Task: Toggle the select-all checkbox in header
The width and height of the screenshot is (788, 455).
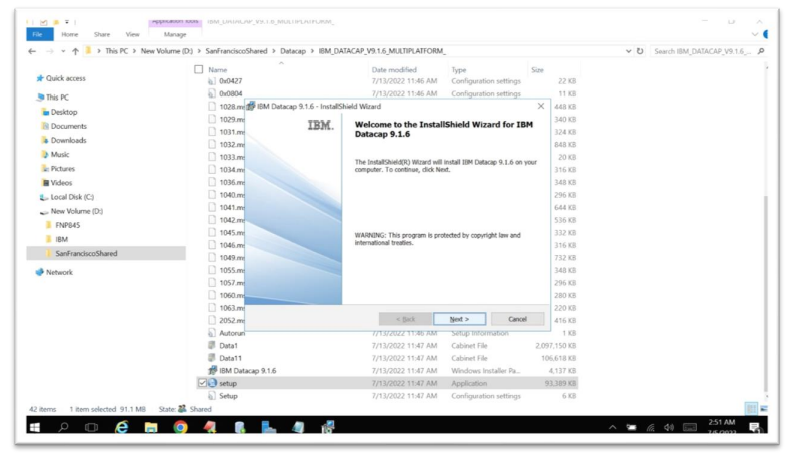Action: [x=199, y=69]
